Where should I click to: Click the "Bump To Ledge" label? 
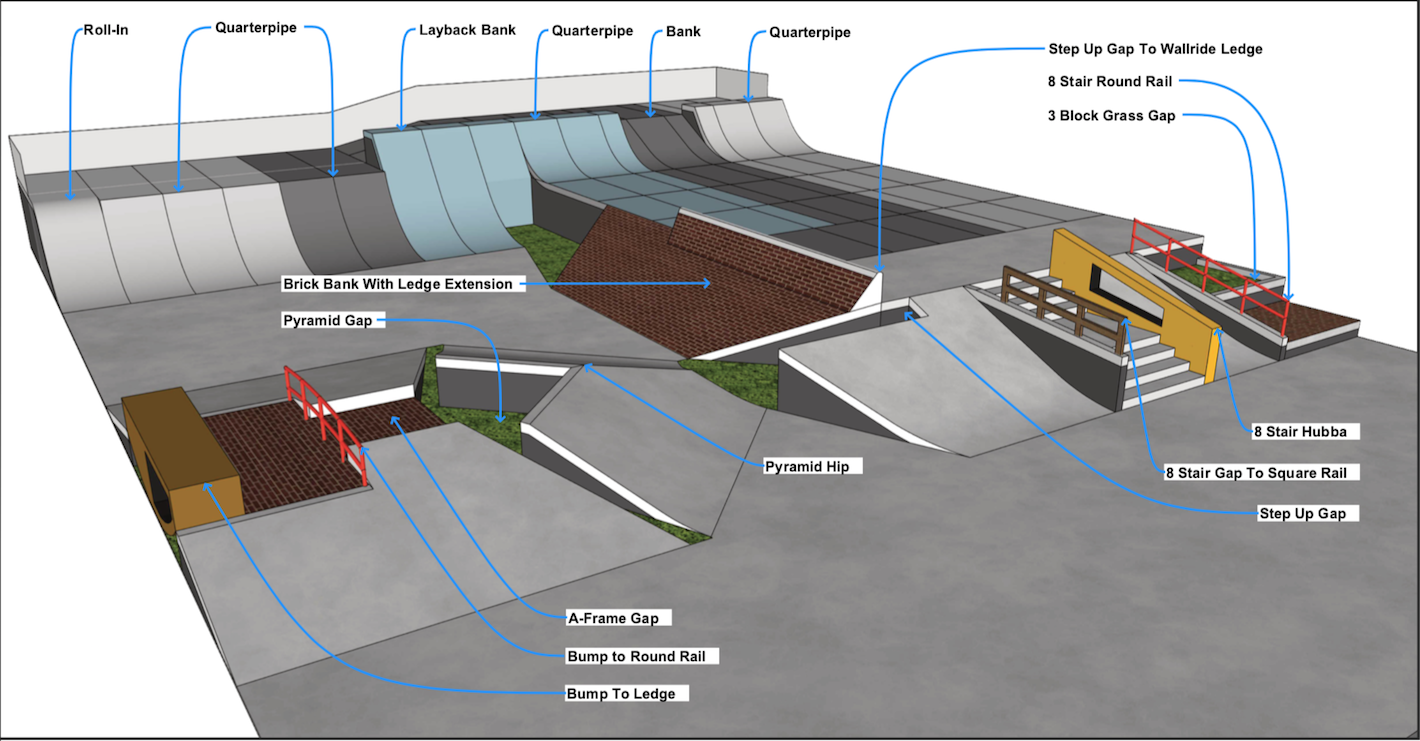click(620, 693)
